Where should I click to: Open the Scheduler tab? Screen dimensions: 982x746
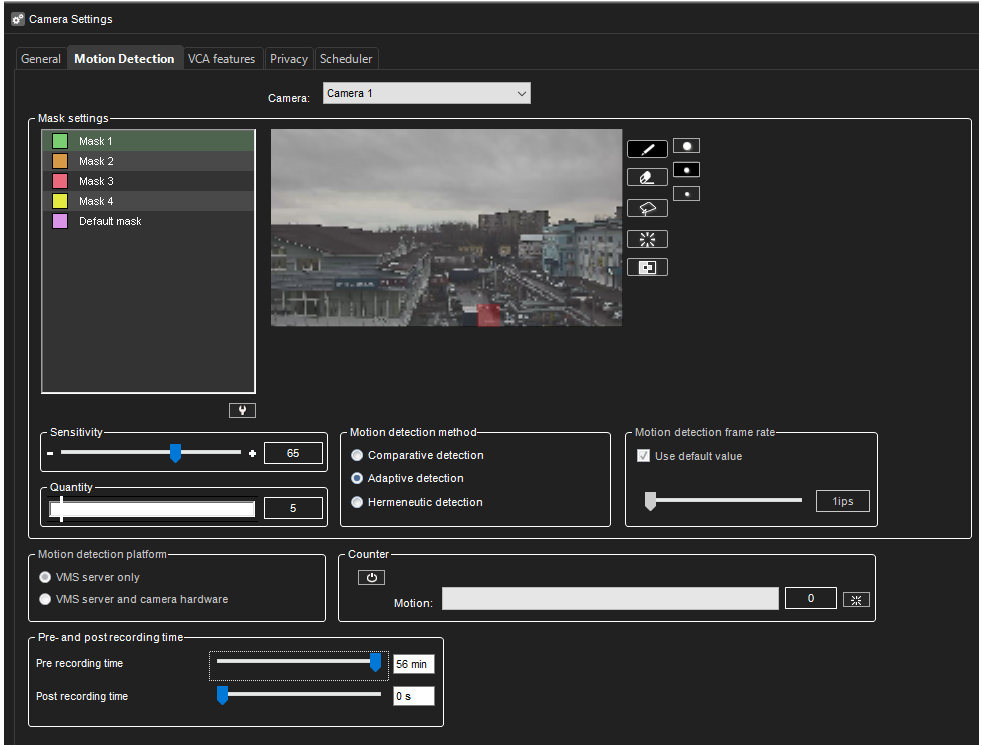coord(346,58)
